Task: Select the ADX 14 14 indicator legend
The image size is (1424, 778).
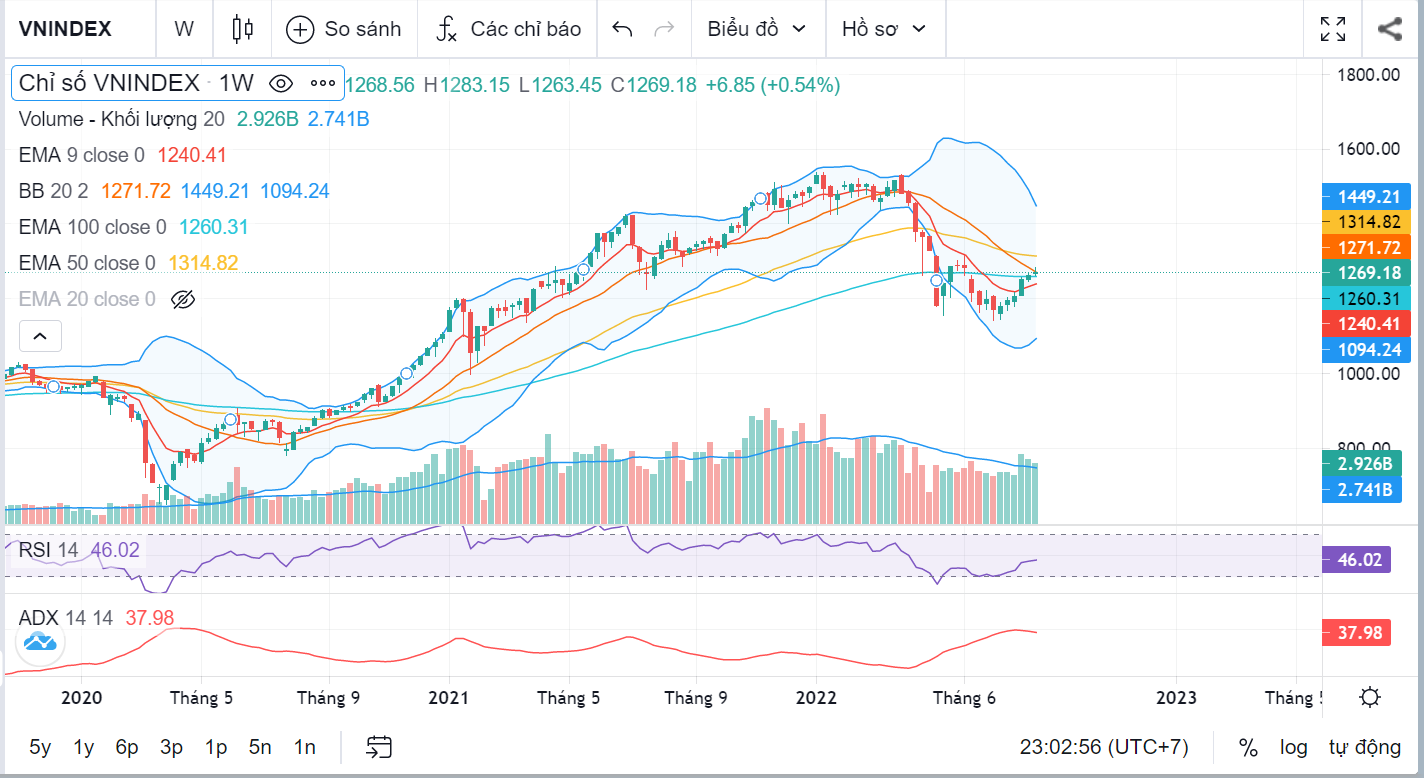Action: coord(66,618)
